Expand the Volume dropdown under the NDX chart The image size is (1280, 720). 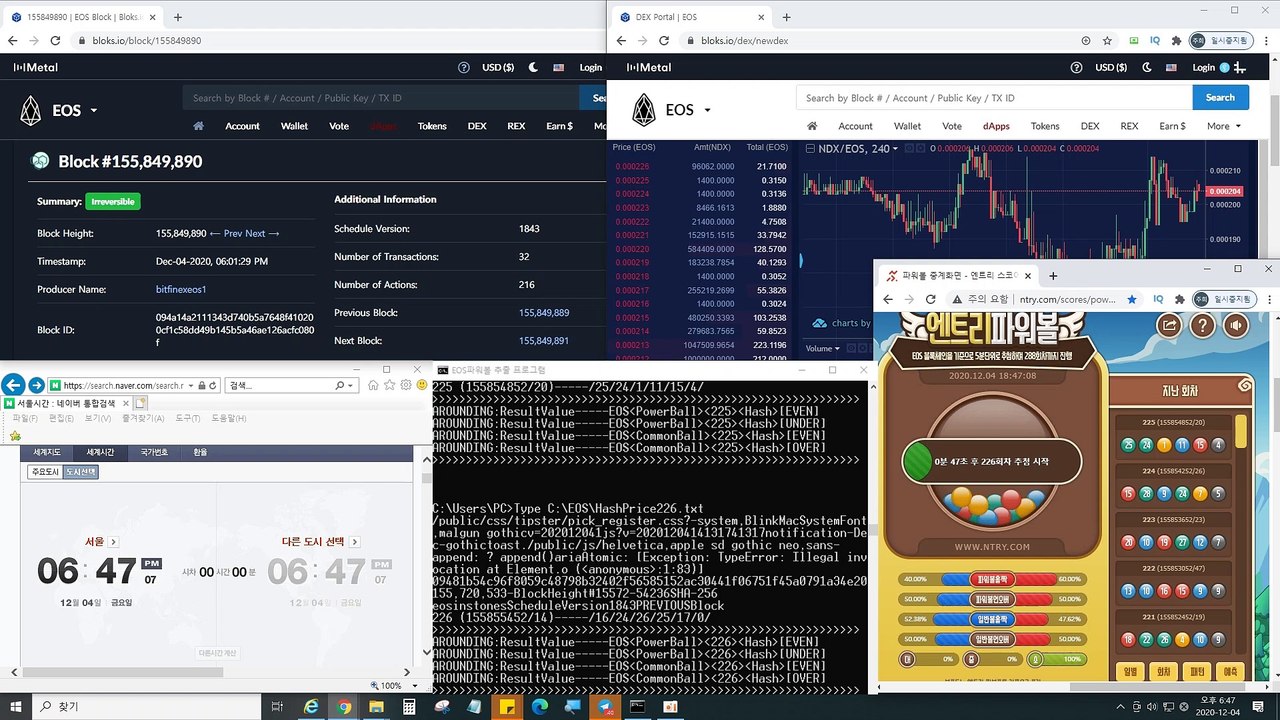pos(823,348)
